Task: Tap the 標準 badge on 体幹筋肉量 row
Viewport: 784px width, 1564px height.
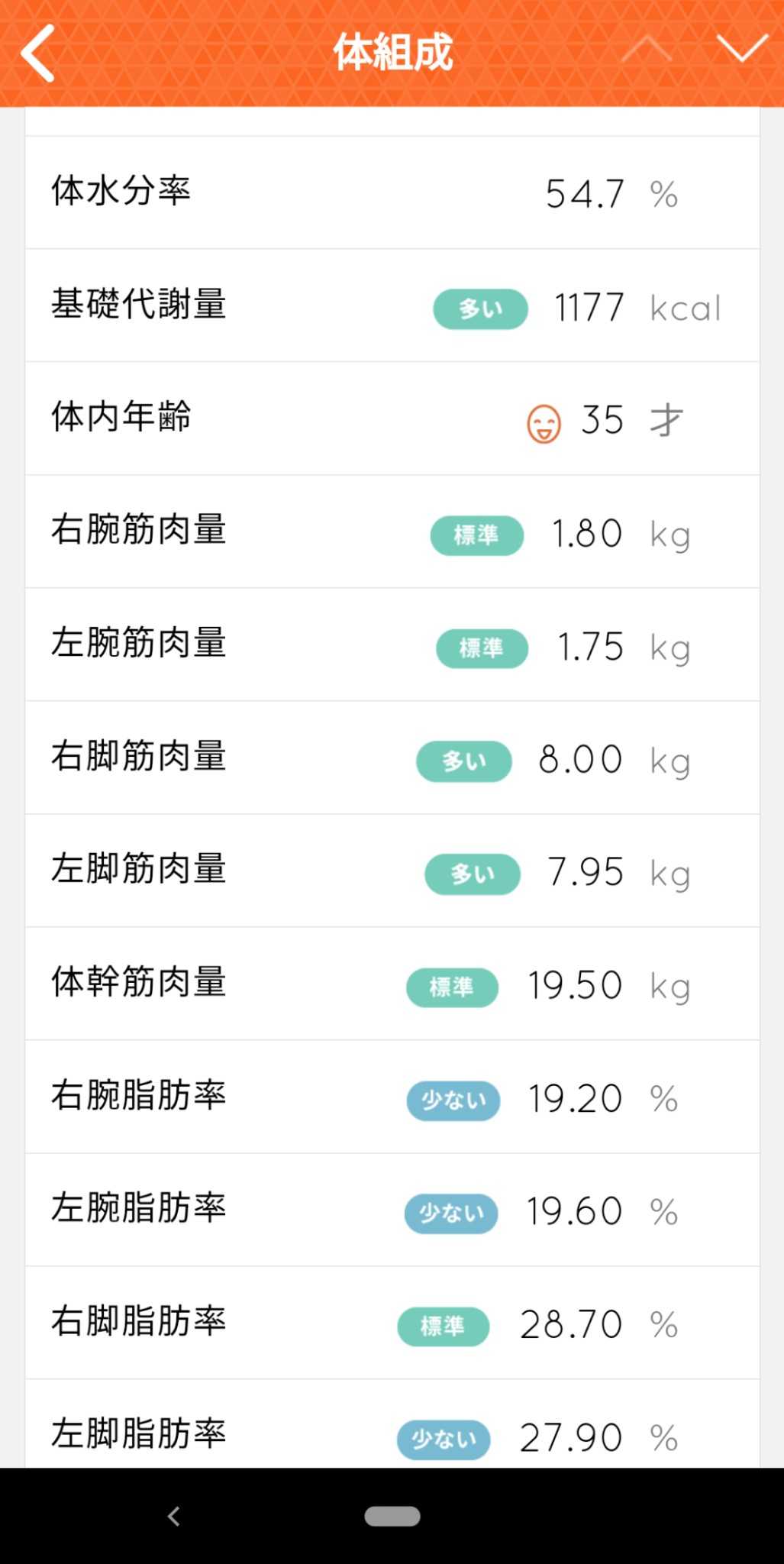Action: pyautogui.click(x=452, y=987)
